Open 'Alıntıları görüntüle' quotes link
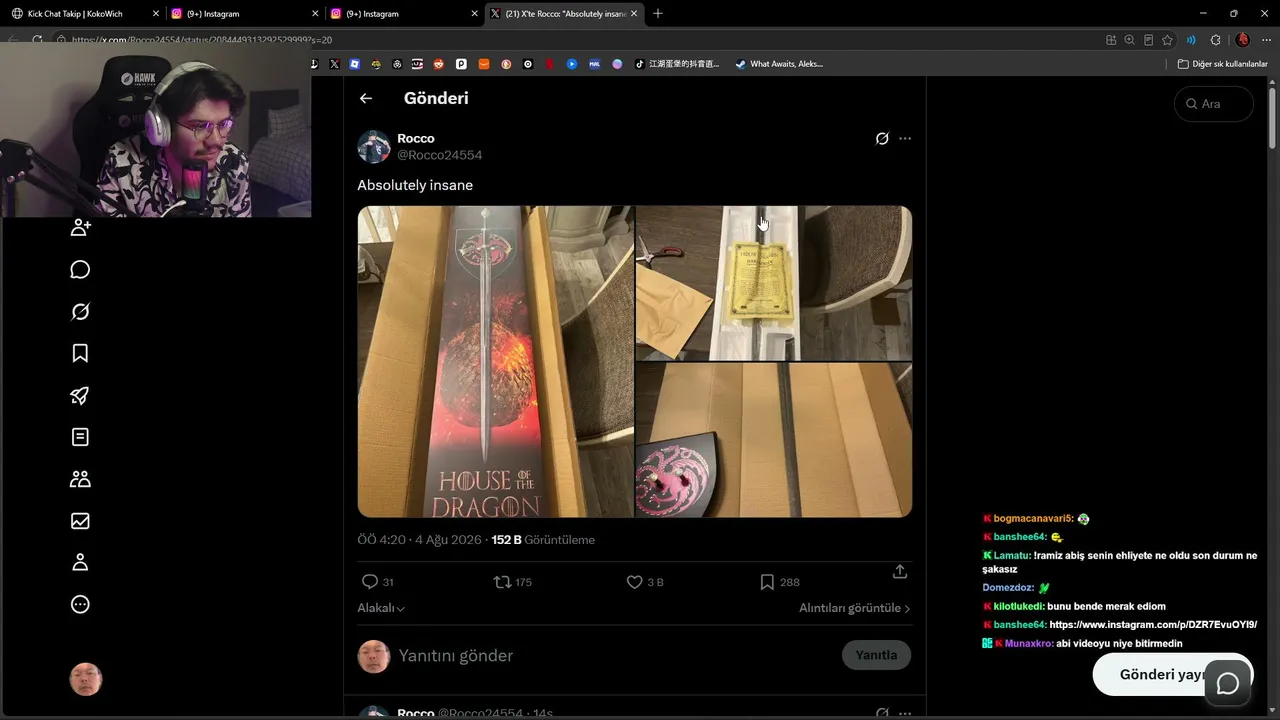The image size is (1280, 720). tap(855, 608)
